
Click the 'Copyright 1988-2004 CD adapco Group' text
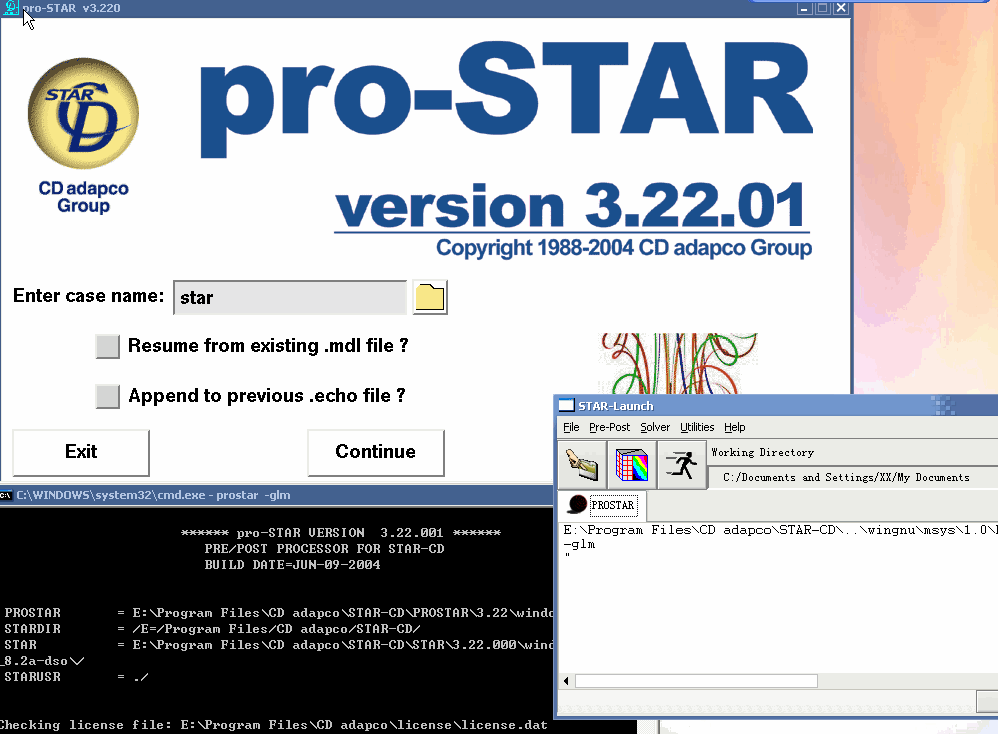click(624, 248)
